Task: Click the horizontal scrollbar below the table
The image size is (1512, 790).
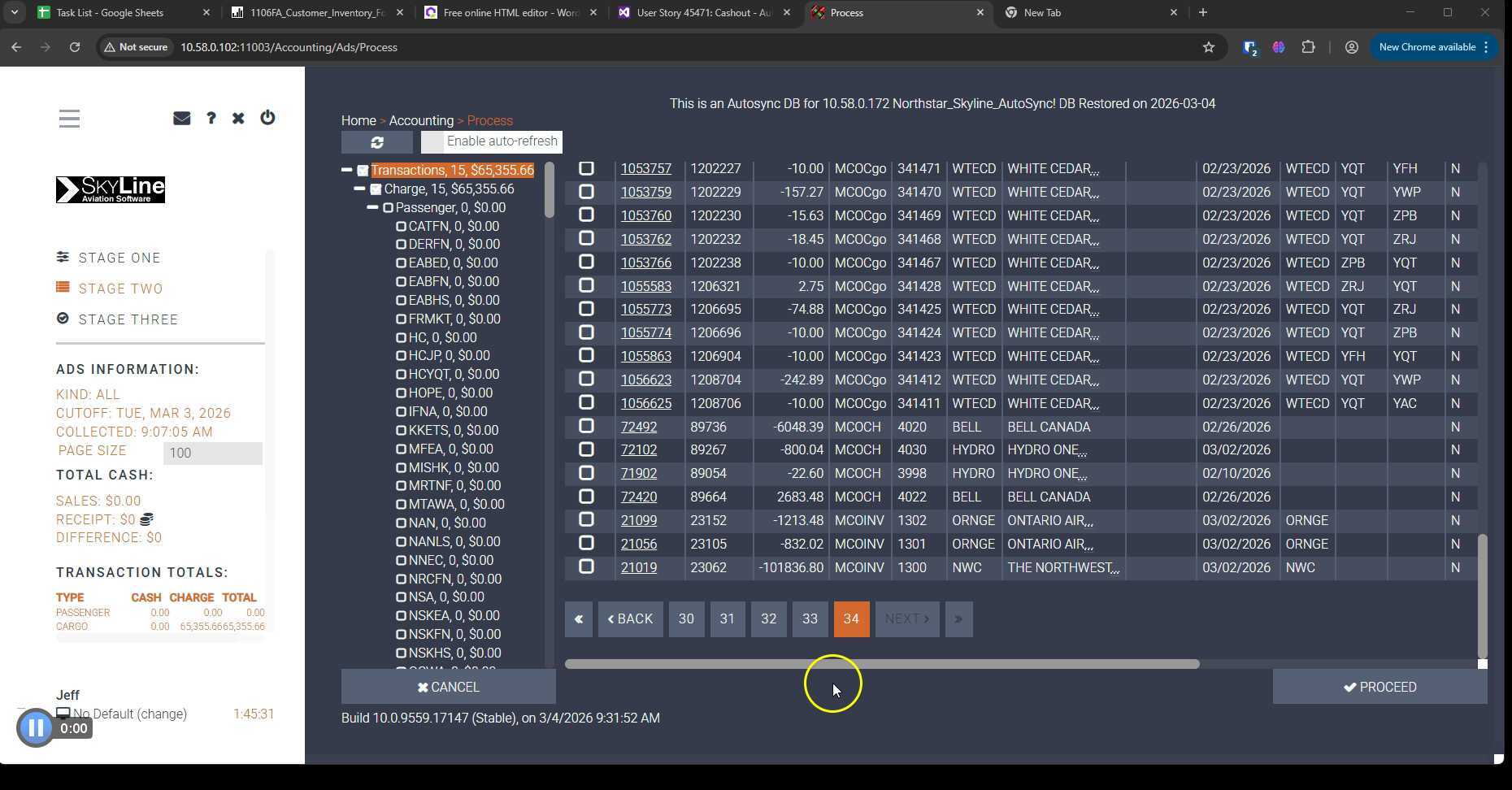Action: [x=882, y=664]
